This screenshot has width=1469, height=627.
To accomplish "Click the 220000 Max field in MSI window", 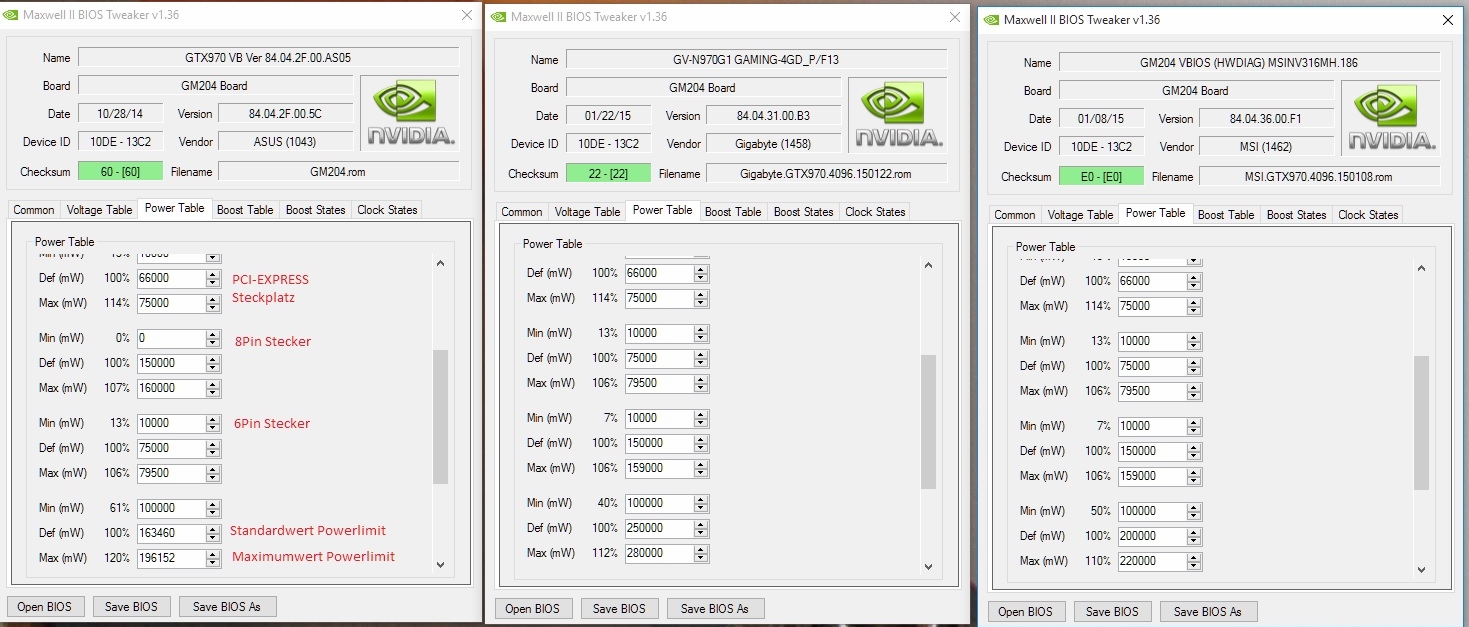I will click(x=1152, y=561).
